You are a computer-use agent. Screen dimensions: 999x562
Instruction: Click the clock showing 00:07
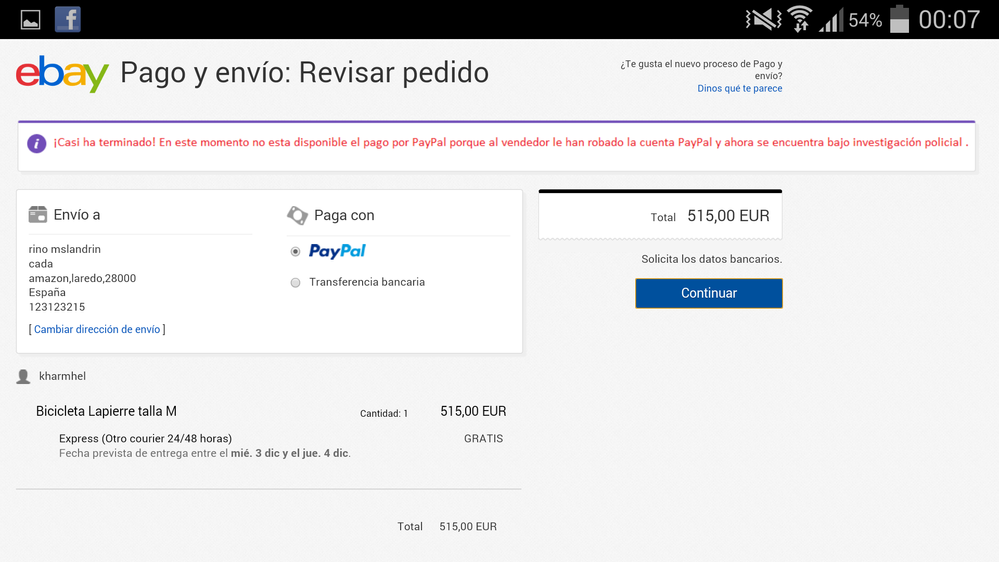click(x=949, y=20)
